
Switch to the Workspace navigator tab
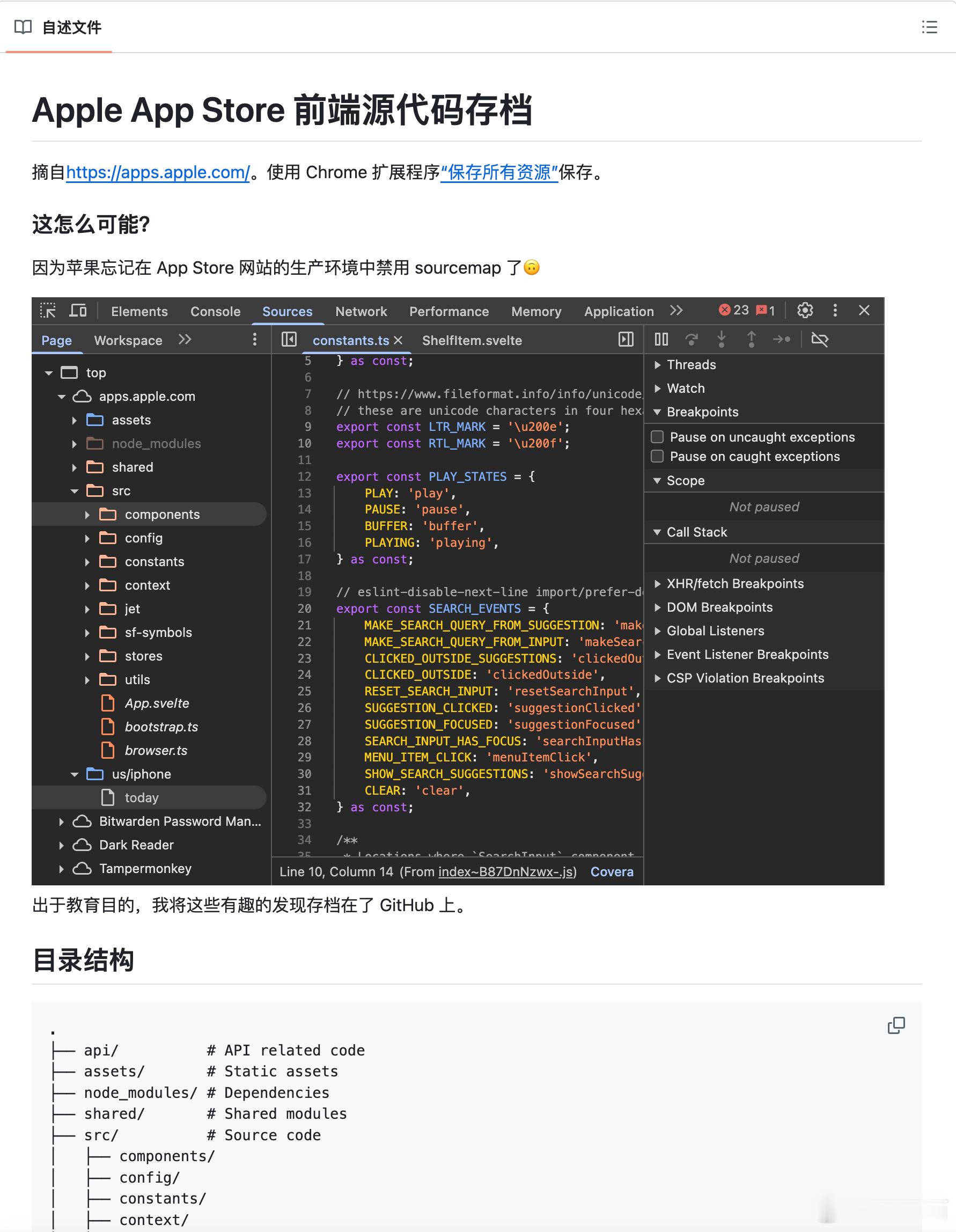pyautogui.click(x=128, y=340)
